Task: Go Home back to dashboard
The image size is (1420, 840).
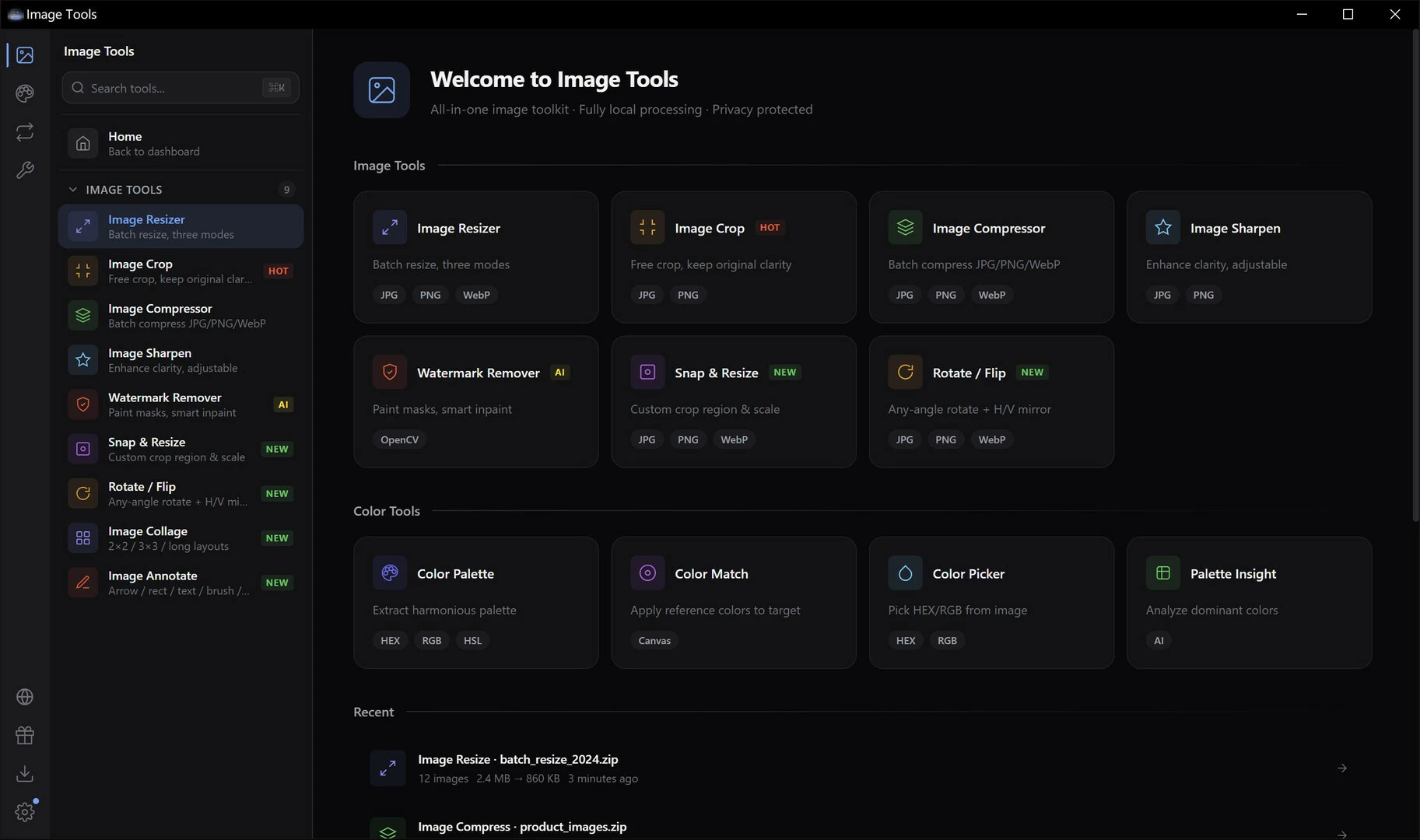Action: click(x=181, y=144)
